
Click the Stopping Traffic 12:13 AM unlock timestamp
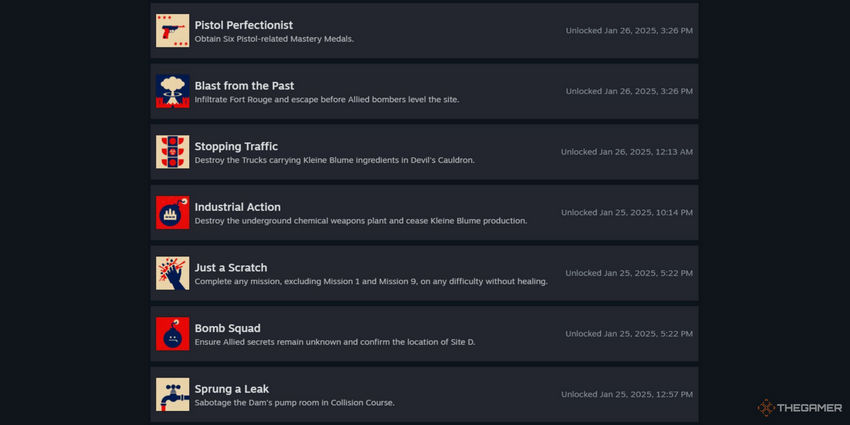pos(627,152)
